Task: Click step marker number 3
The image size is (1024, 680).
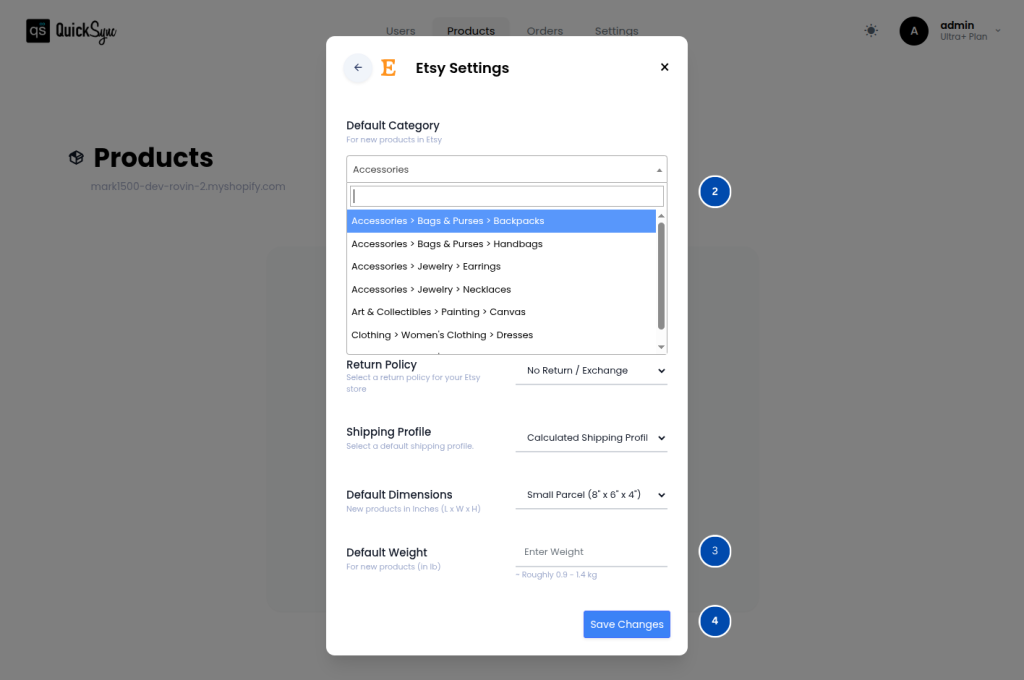Action: tap(714, 551)
